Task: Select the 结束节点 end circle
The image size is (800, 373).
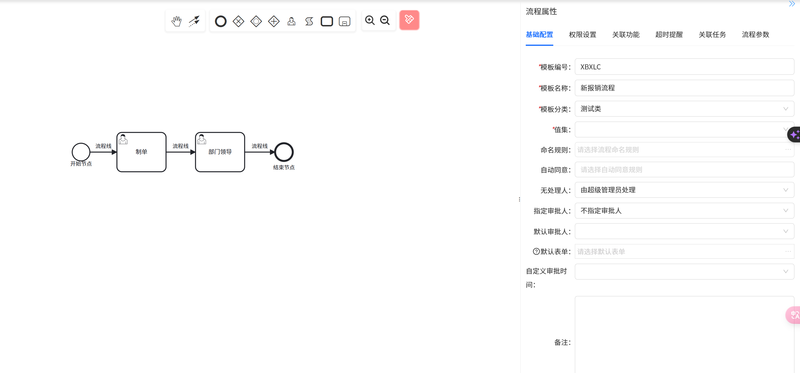Action: coord(284,152)
